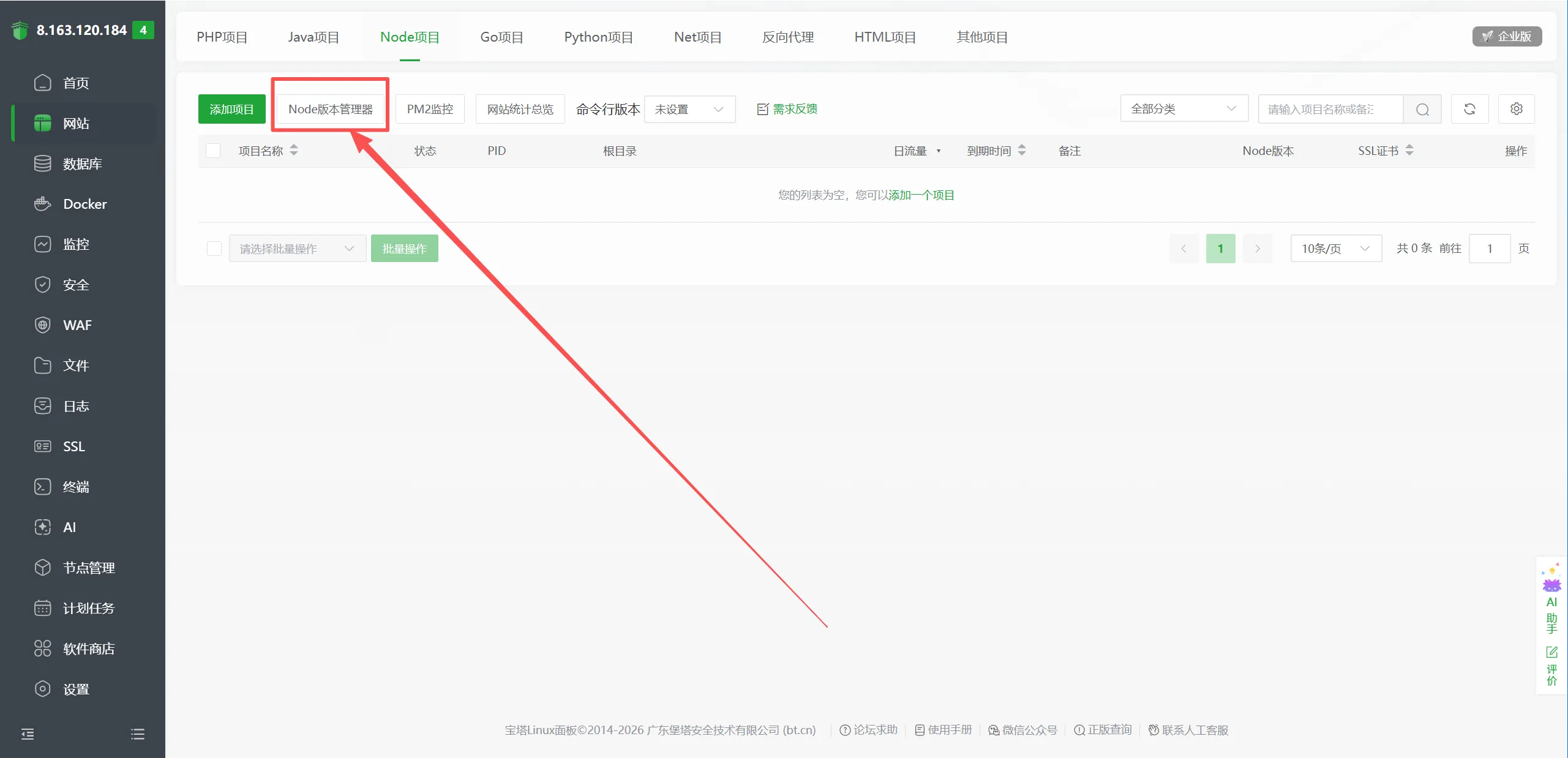1568x758 pixels.
Task: Click the 添加一个项目 link
Action: (x=921, y=195)
